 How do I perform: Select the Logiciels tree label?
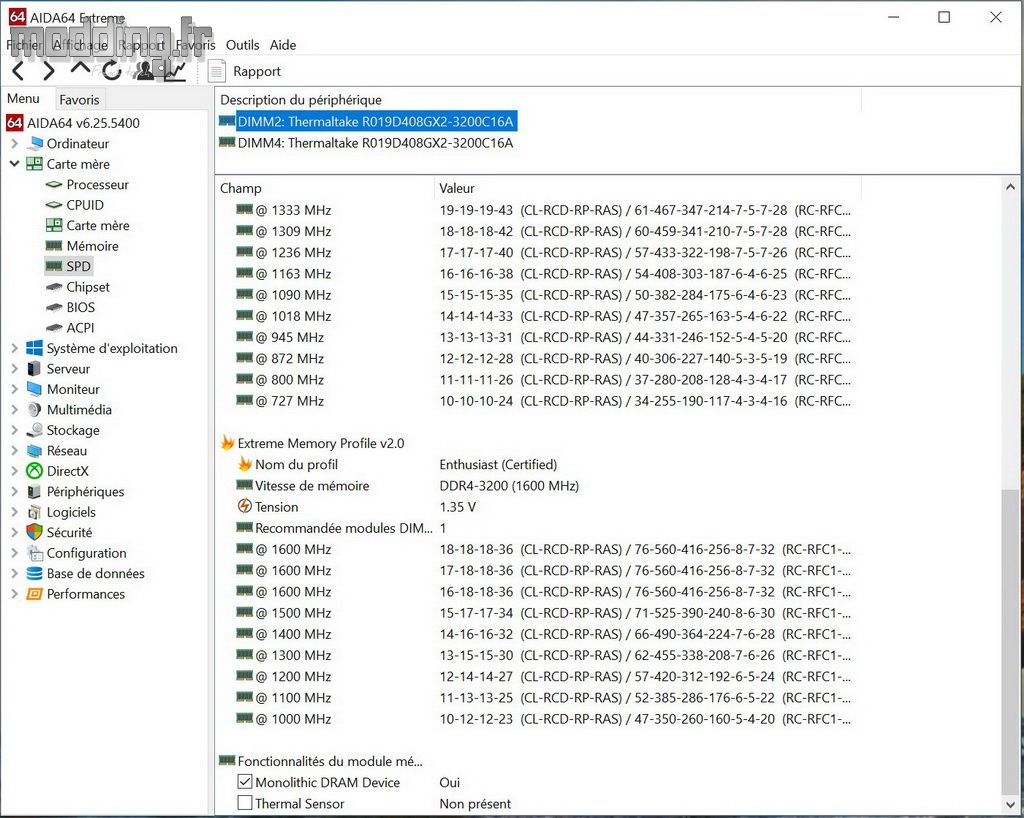coord(71,512)
